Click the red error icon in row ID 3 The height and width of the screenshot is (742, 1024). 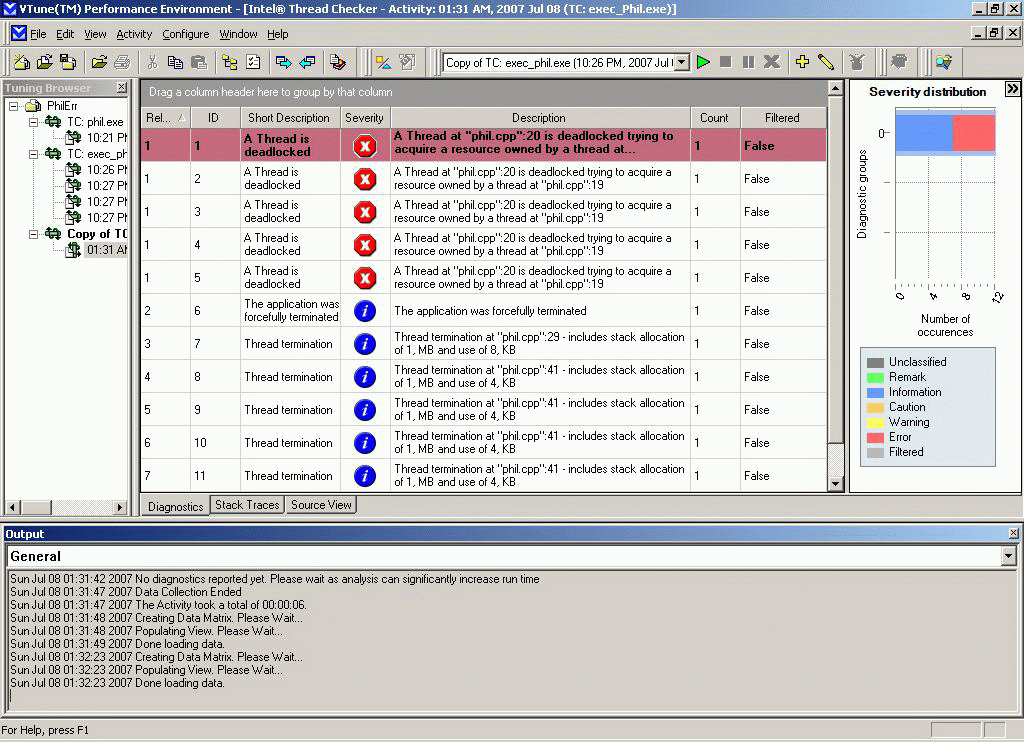click(x=365, y=212)
